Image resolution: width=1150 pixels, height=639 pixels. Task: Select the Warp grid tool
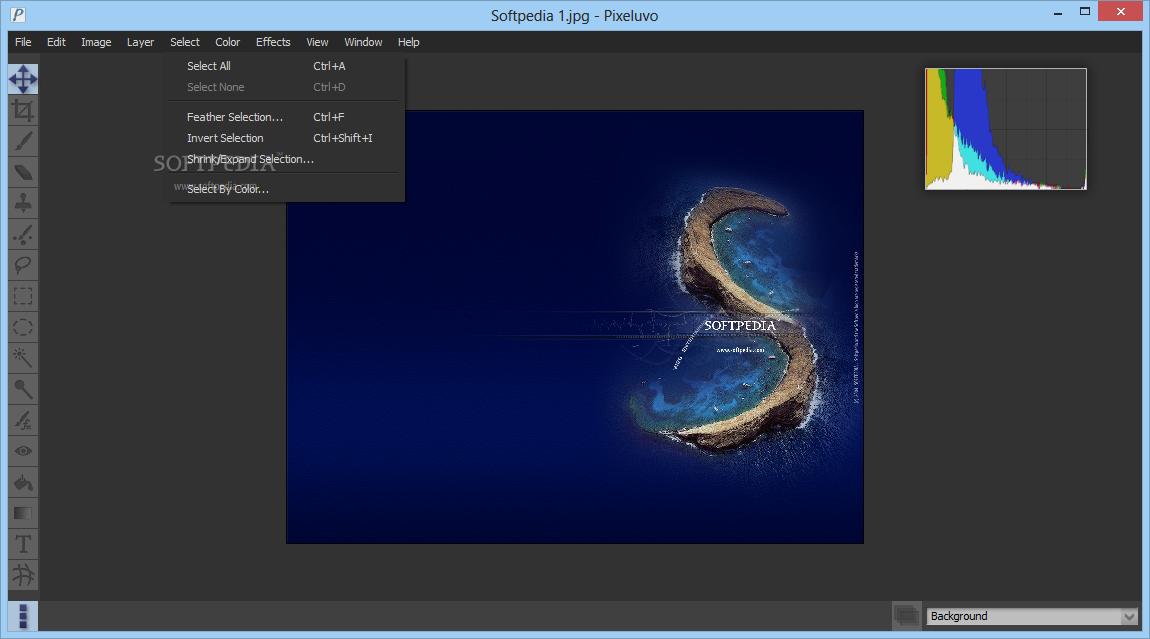point(23,575)
